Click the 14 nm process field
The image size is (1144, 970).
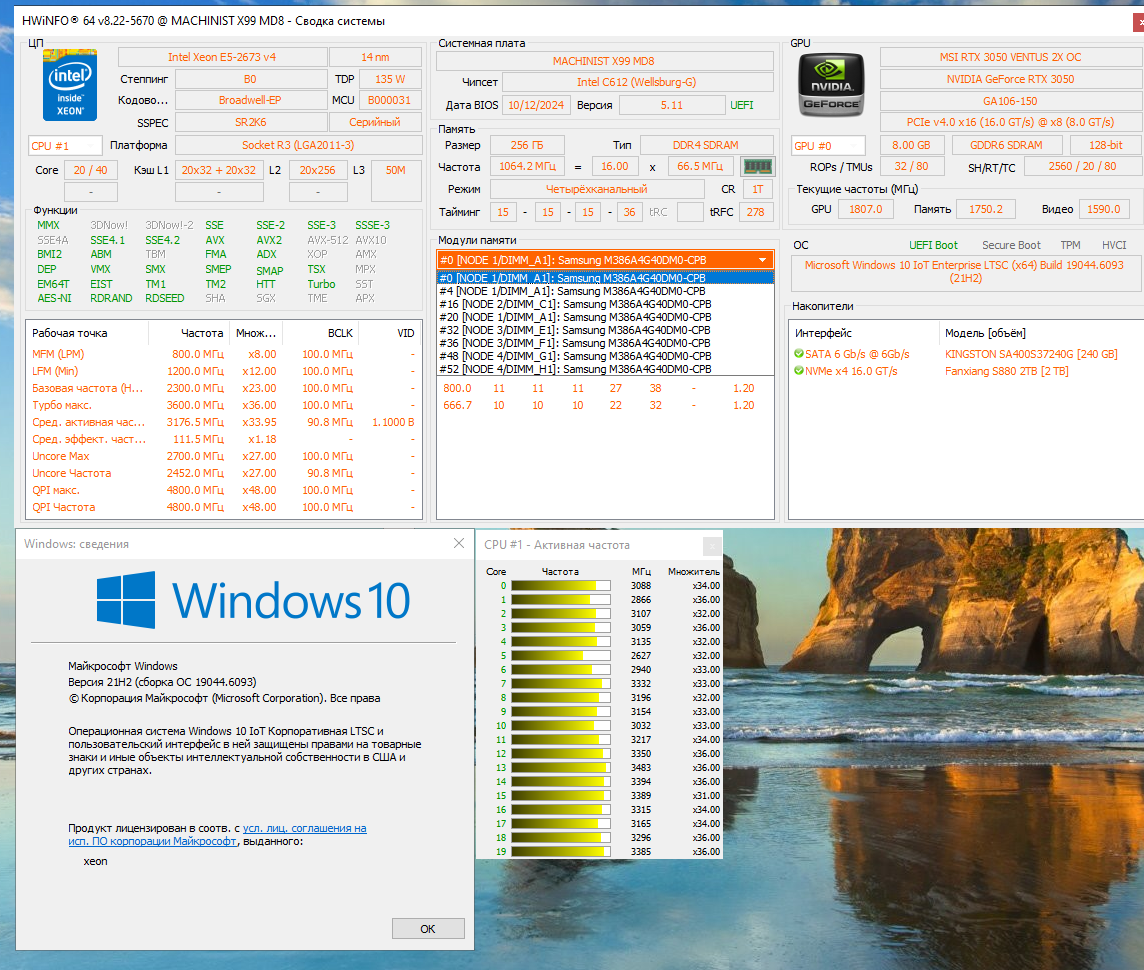tap(375, 57)
